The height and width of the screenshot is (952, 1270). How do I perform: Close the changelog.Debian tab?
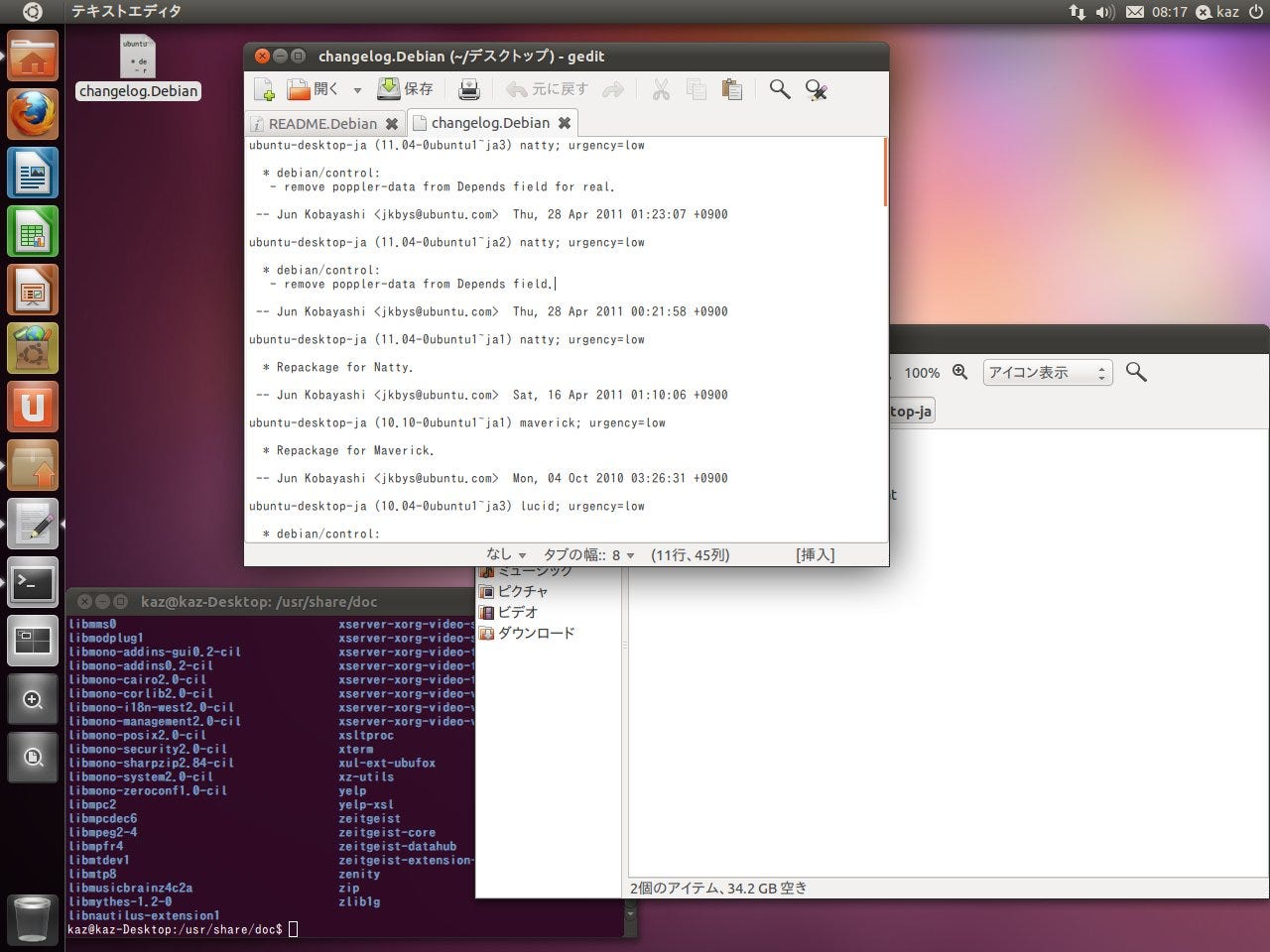565,123
